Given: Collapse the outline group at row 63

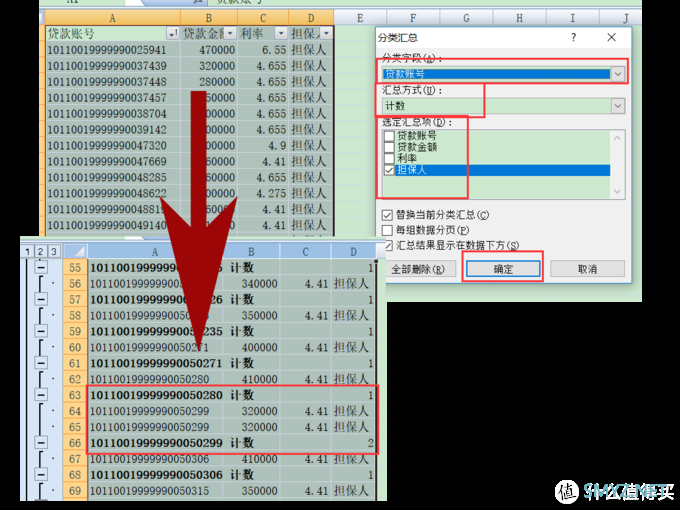Looking at the screenshot, I should pyautogui.click(x=41, y=395).
